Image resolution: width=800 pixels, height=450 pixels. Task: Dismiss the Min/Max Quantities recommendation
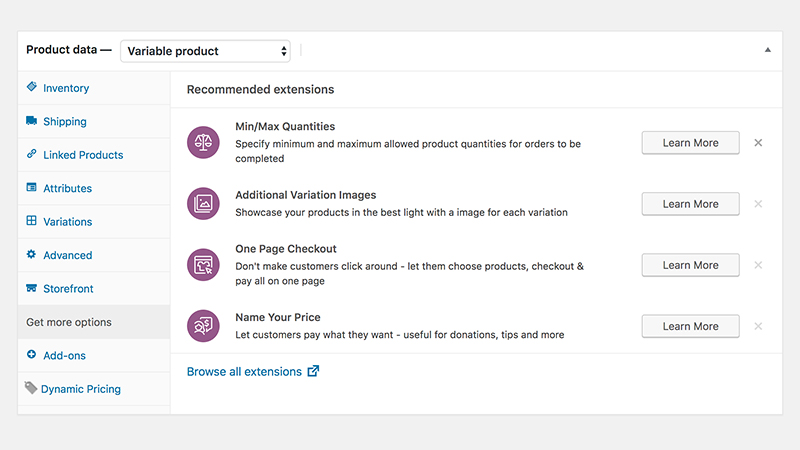[x=758, y=143]
